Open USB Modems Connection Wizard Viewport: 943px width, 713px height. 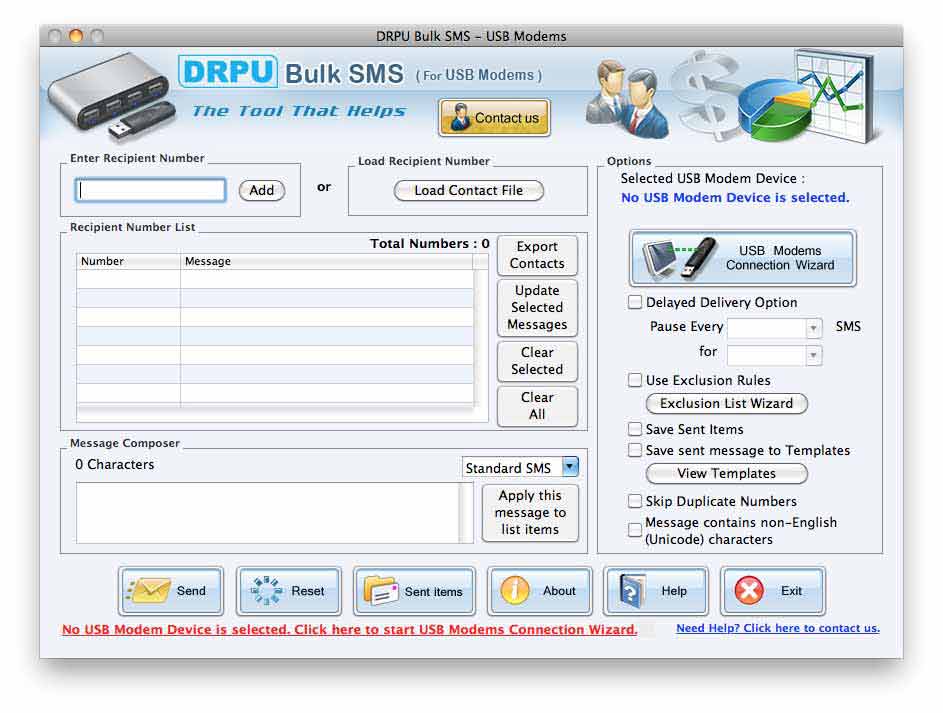[743, 258]
